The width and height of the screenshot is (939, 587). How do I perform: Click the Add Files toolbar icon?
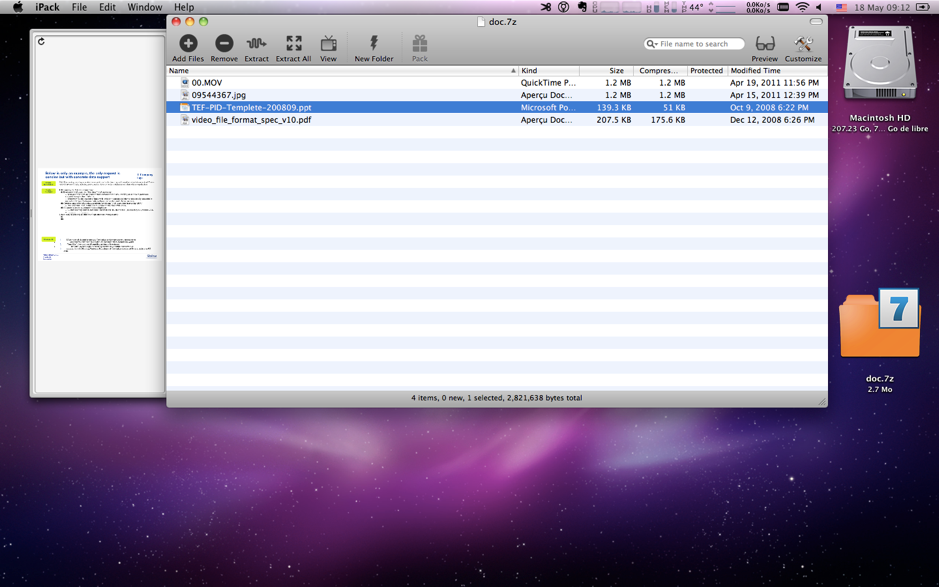188,43
